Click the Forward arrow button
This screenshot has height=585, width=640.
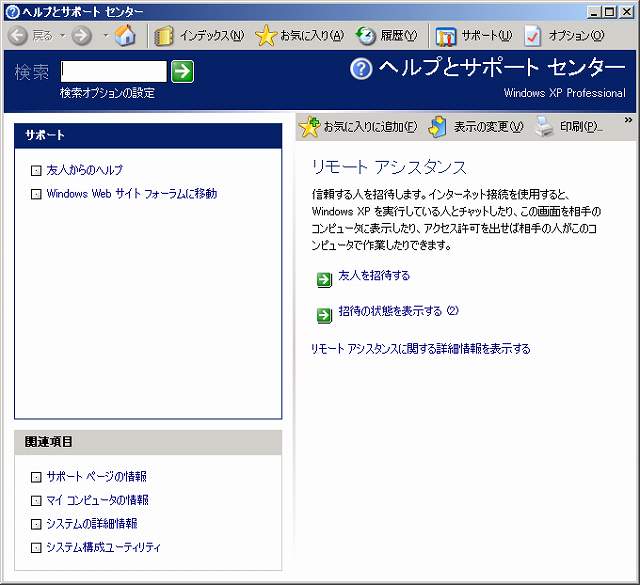click(82, 36)
